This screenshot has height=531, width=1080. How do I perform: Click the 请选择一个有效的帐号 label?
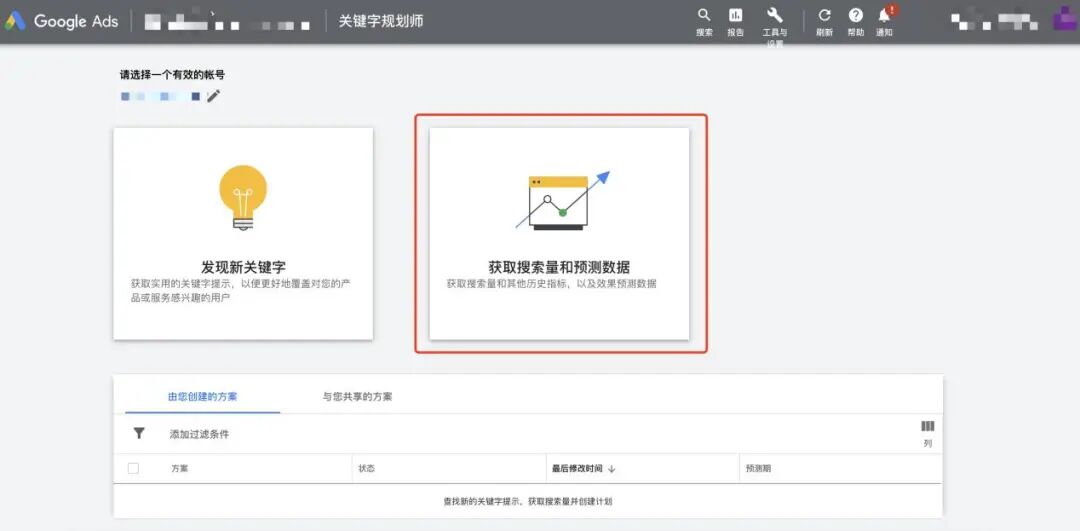[x=172, y=75]
